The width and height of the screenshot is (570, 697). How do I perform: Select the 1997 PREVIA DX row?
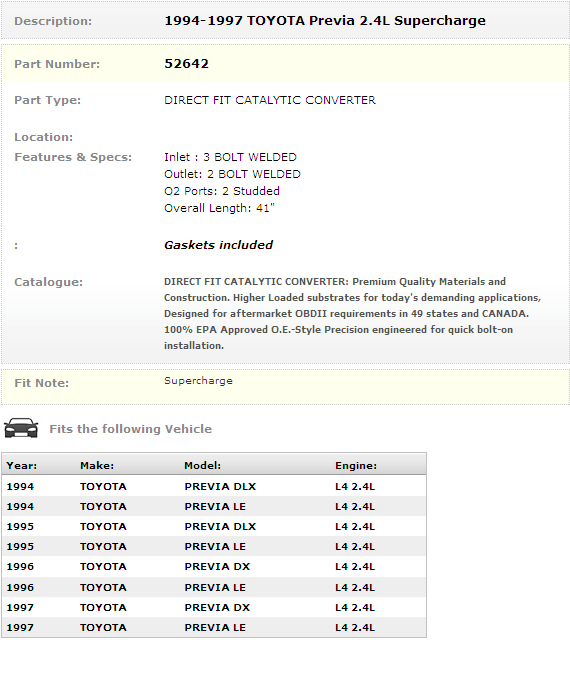click(214, 607)
